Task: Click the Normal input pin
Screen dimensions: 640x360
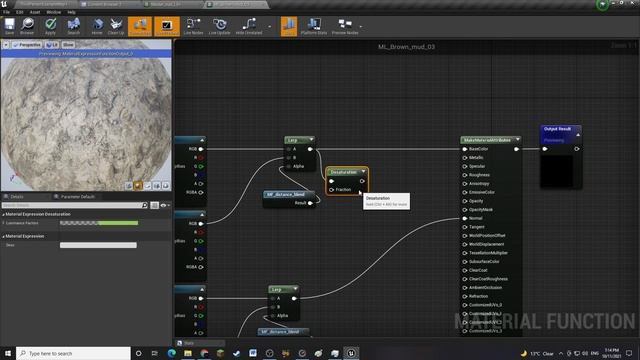Action: [465, 218]
